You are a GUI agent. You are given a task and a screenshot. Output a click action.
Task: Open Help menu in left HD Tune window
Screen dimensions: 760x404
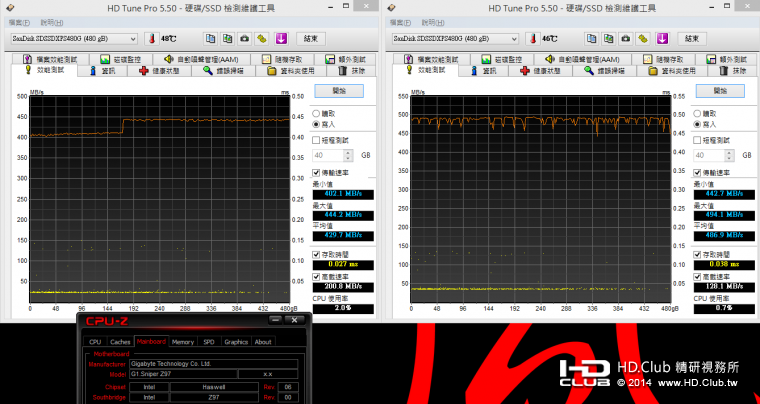[52, 23]
